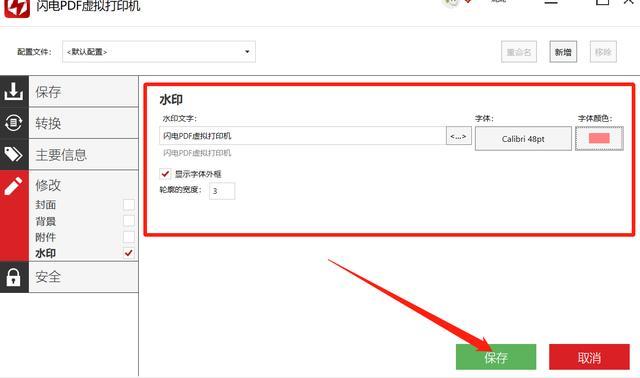Click the pencil icon beside 修改
This screenshot has height=378, width=640.
click(x=13, y=186)
